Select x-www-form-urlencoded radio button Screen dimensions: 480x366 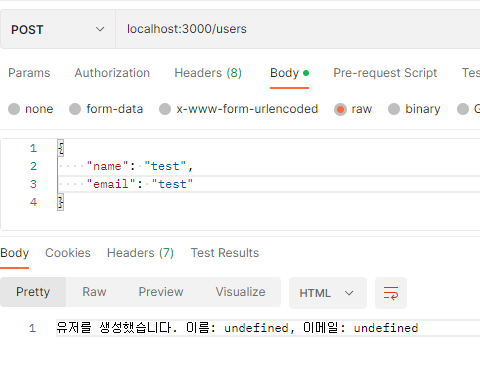tap(165, 109)
